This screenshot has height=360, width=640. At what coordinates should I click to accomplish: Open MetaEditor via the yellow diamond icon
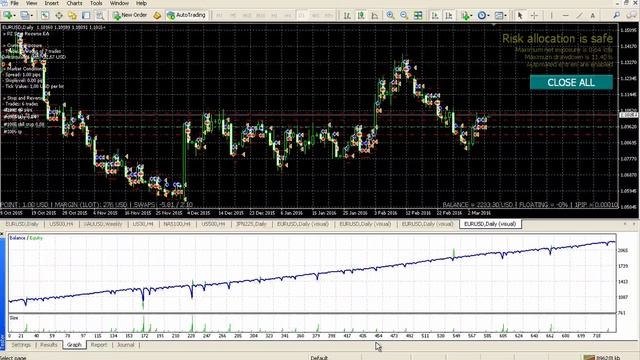pyautogui.click(x=157, y=15)
